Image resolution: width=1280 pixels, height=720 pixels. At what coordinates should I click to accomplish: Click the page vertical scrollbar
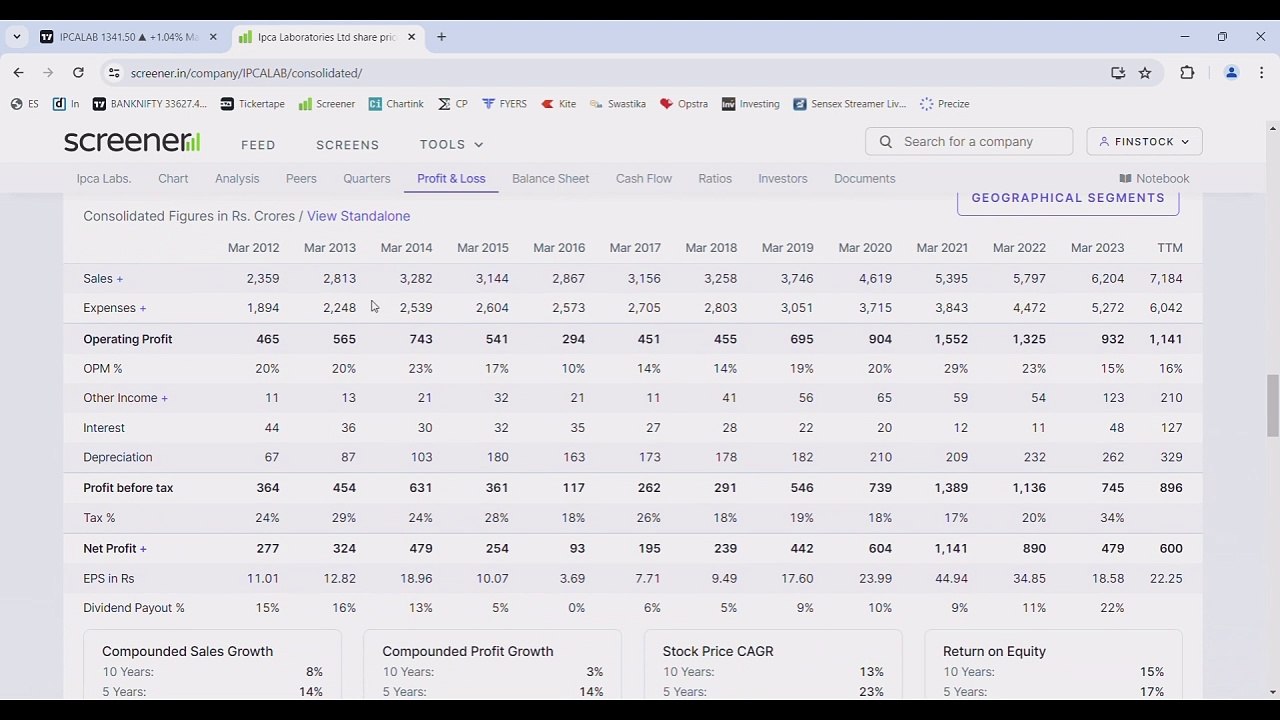(x=1272, y=406)
